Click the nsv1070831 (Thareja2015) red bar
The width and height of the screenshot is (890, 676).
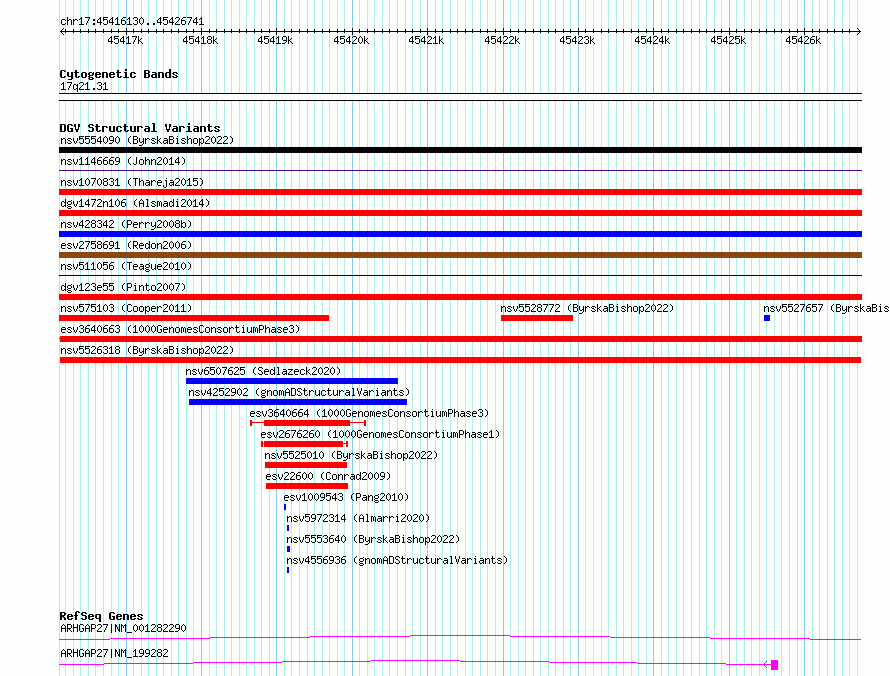tap(460, 192)
